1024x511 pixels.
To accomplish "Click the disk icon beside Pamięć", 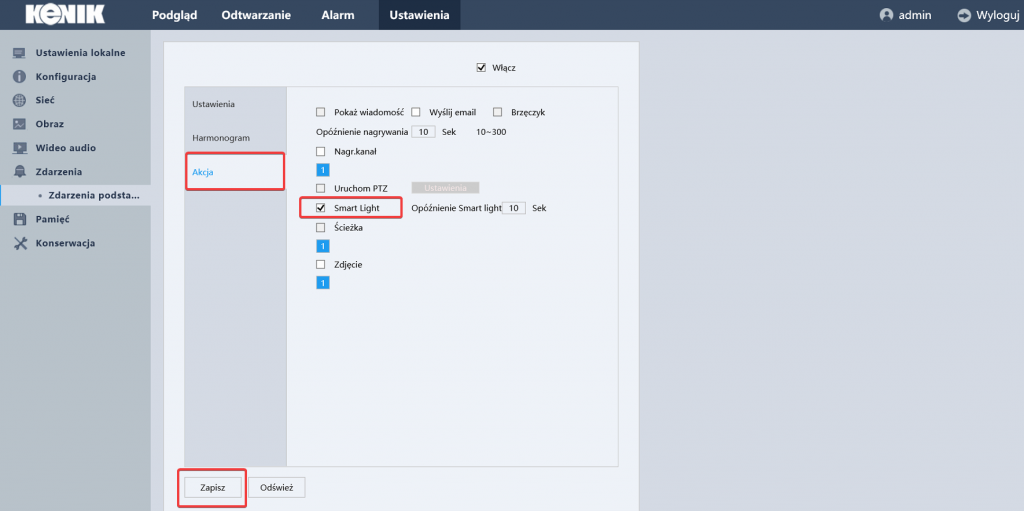I will (x=18, y=219).
